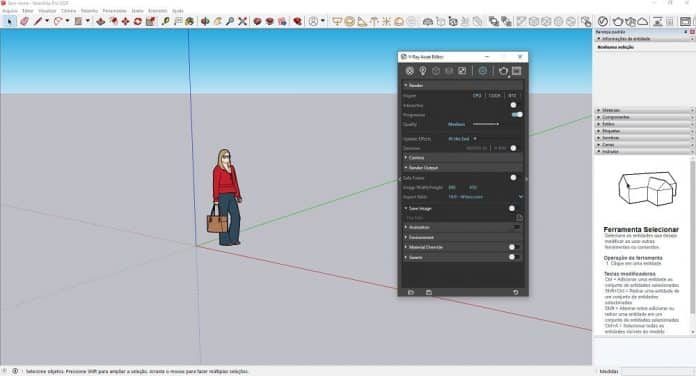Activate the Arc drawing tool

58,21
